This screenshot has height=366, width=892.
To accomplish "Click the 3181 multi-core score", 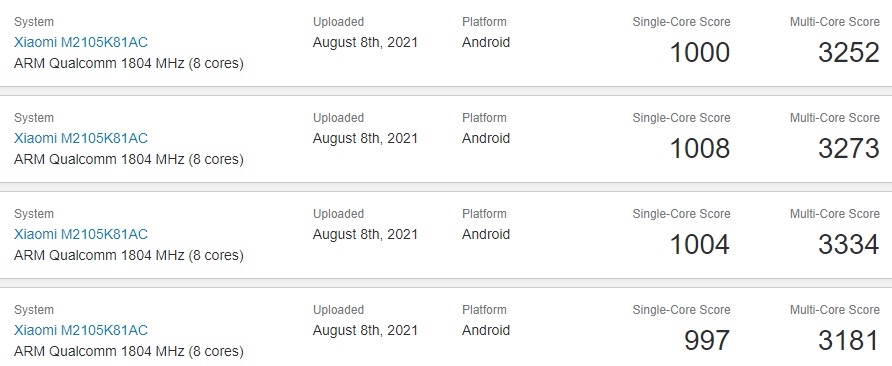I will (849, 340).
